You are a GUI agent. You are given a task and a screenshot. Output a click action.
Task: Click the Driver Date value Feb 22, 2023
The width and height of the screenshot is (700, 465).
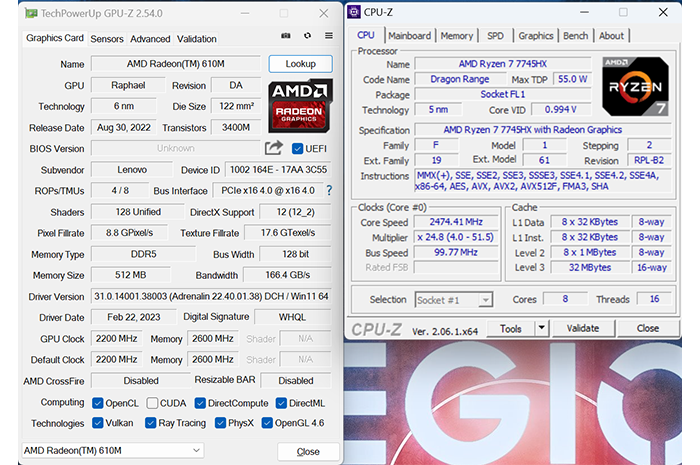pos(133,317)
